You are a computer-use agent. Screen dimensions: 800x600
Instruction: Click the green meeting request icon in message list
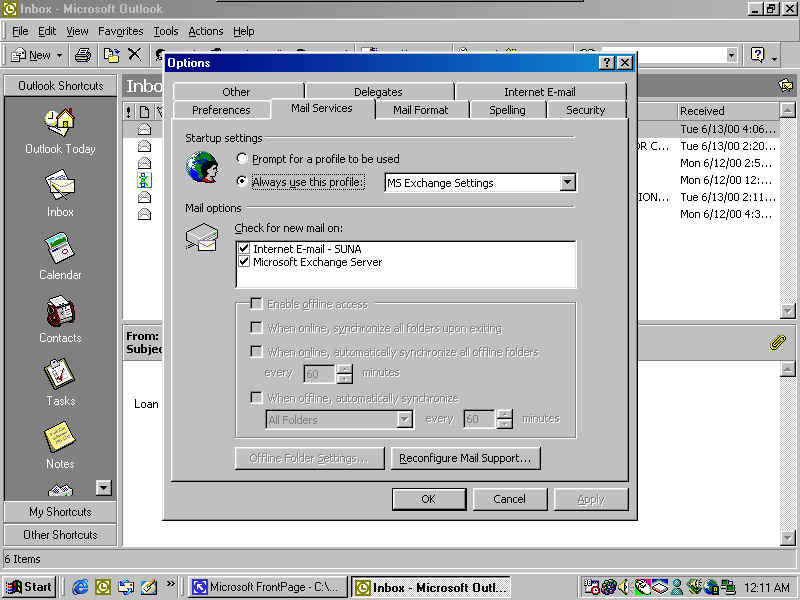point(144,180)
